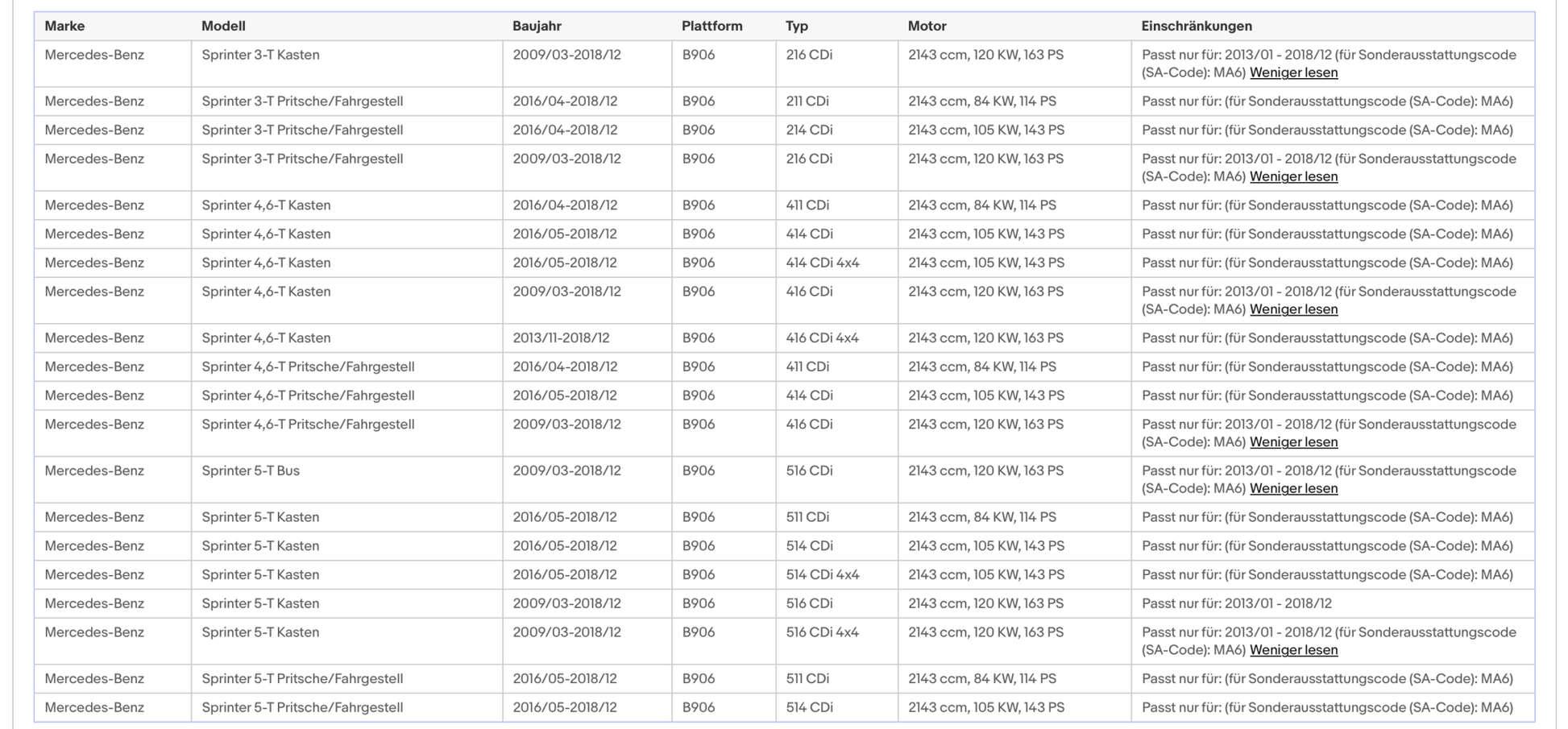Click Weniger lesen in Sprinter 5-T Bus row

(1293, 488)
